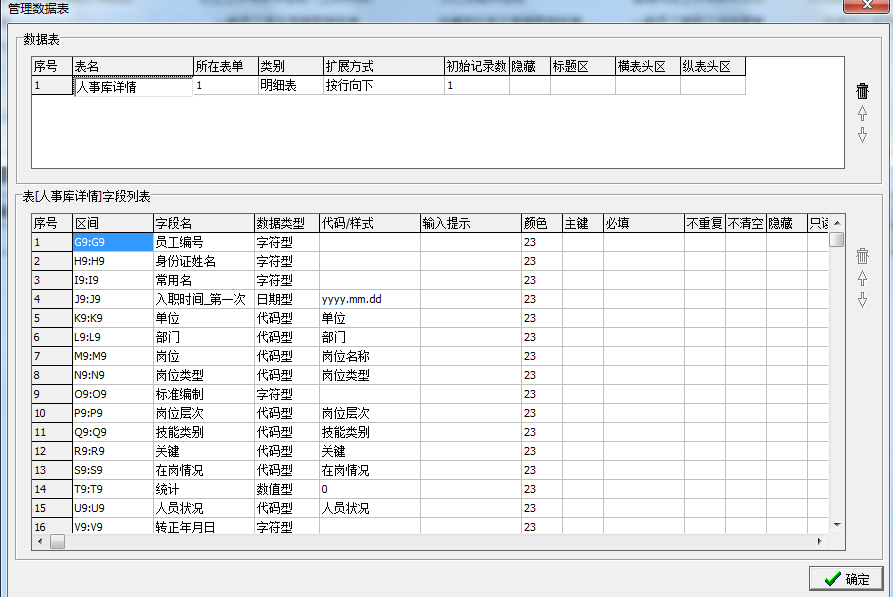Click field list vertical scrollbar up arrow
Screen dimensions: 893x597
tap(837, 223)
